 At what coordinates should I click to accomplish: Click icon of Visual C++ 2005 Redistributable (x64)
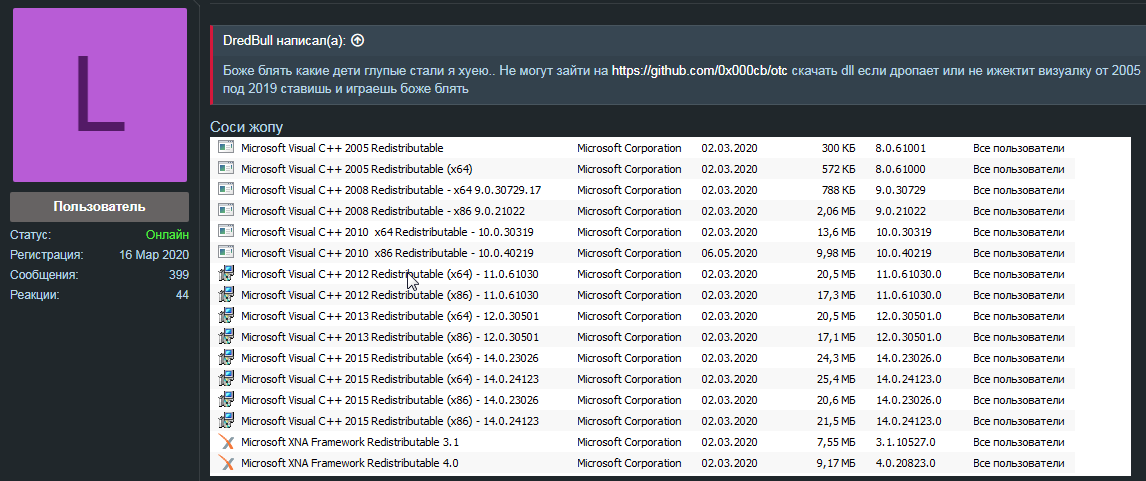[x=226, y=169]
